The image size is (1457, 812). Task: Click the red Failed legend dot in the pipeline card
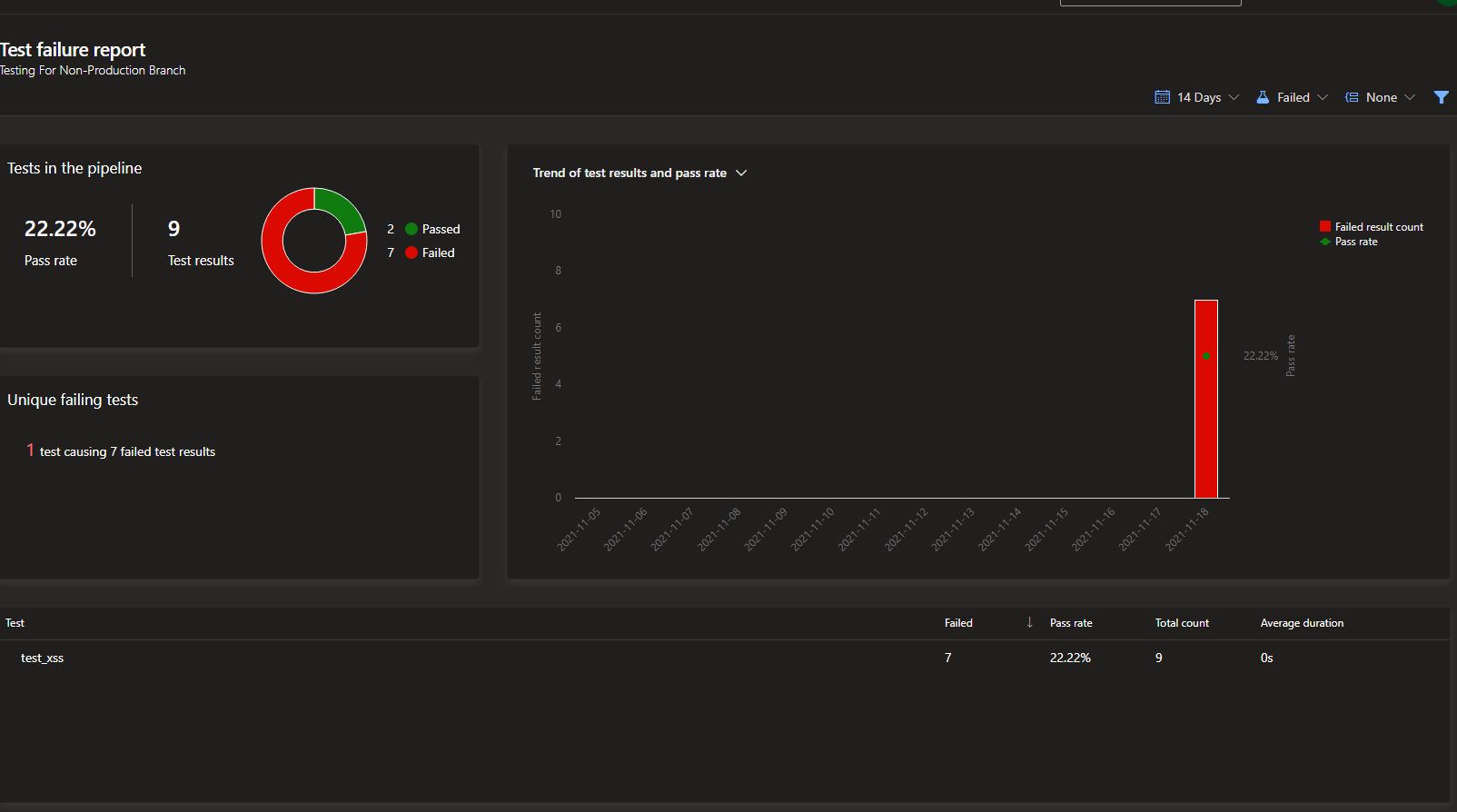click(x=411, y=253)
